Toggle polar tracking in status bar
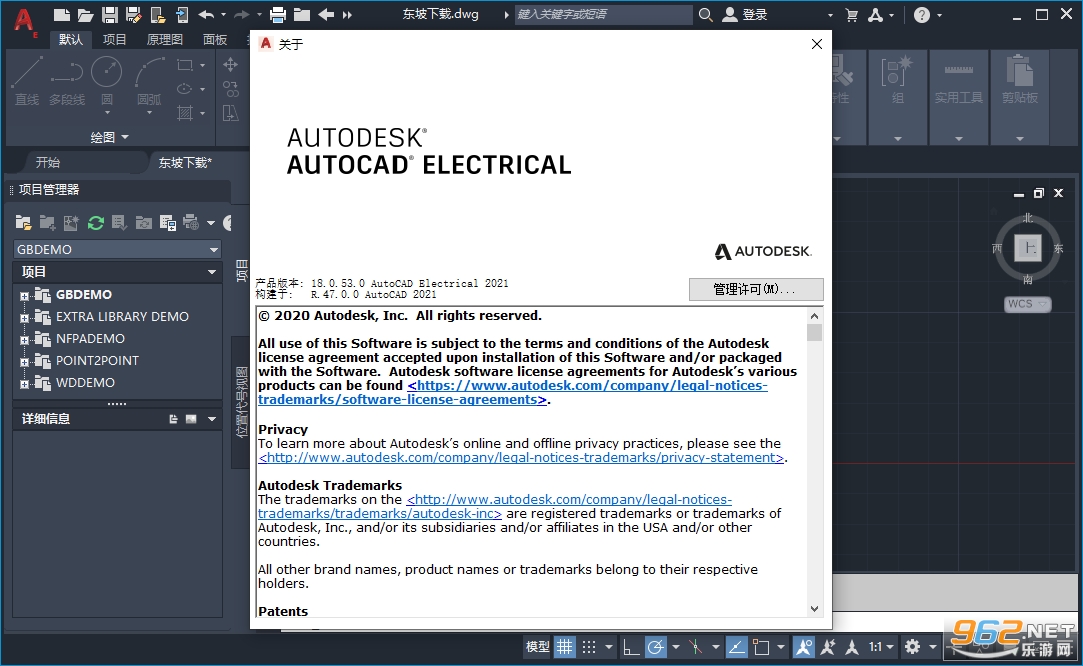Viewport: 1083px width, 666px height. (655, 647)
